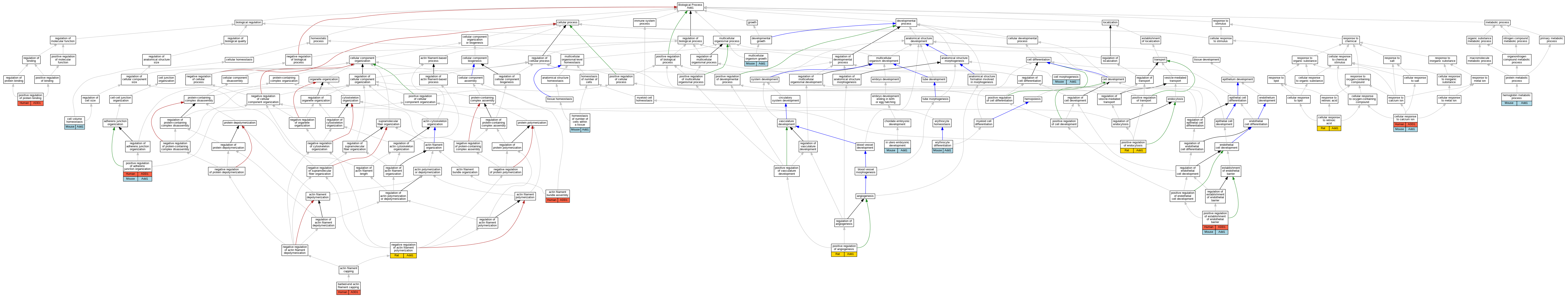The height and width of the screenshot is (297, 1568).
Task: Click the 'localization' node
Action: [x=1110, y=23]
